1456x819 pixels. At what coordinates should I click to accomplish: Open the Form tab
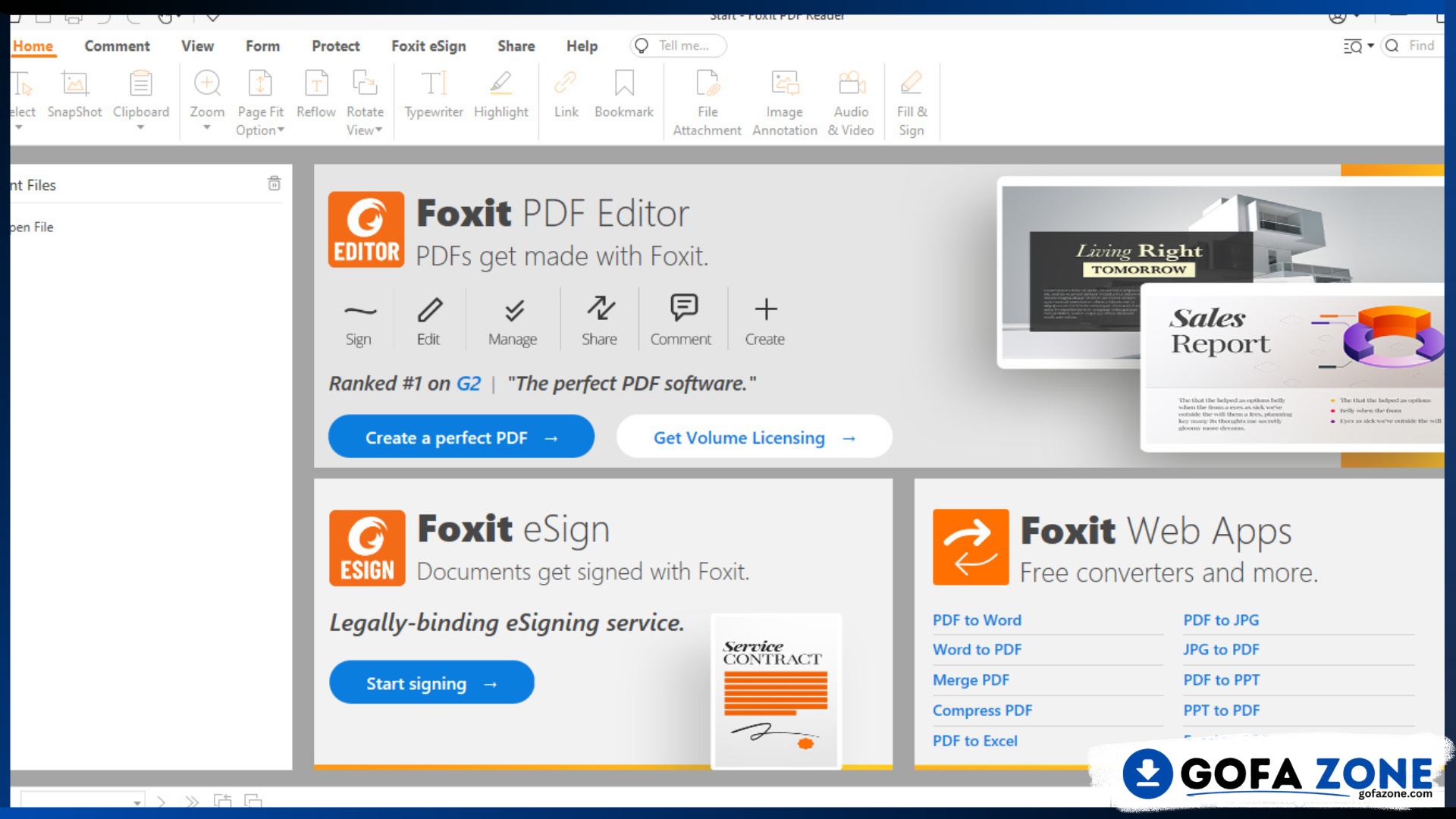tap(262, 46)
